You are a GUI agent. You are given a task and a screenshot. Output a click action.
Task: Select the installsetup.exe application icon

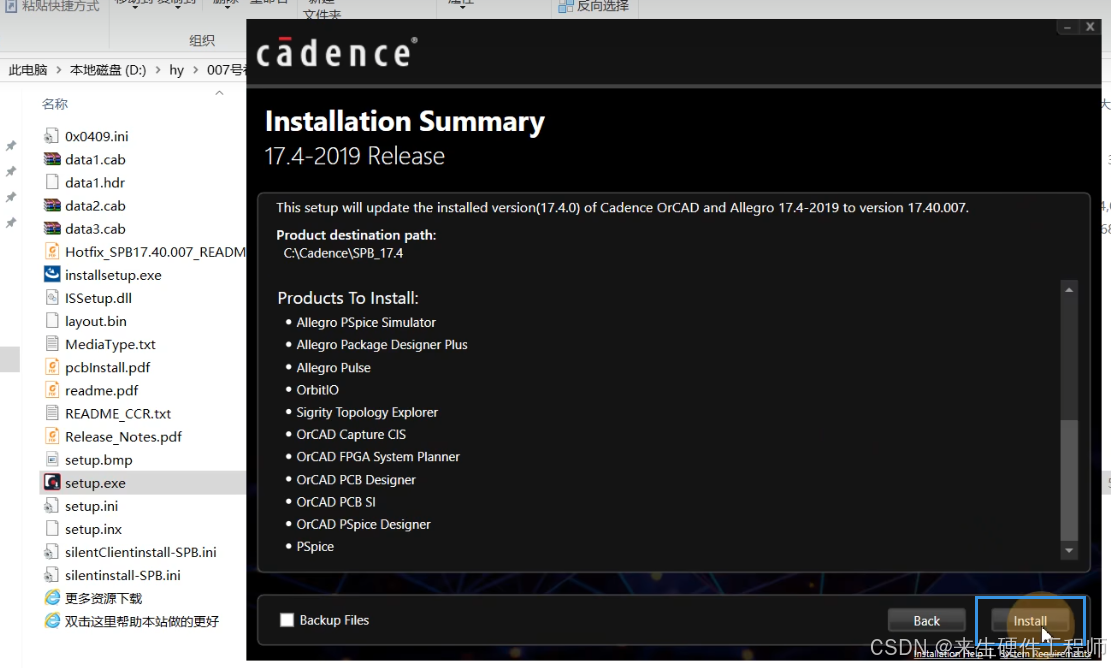pyautogui.click(x=52, y=275)
